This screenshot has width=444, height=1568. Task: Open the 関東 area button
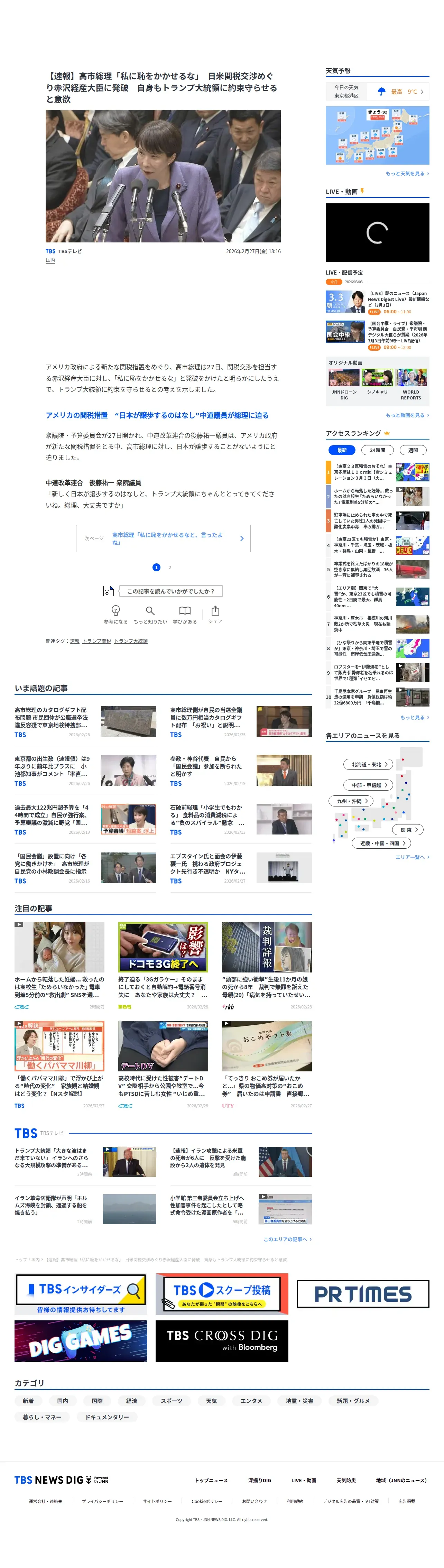(x=408, y=830)
